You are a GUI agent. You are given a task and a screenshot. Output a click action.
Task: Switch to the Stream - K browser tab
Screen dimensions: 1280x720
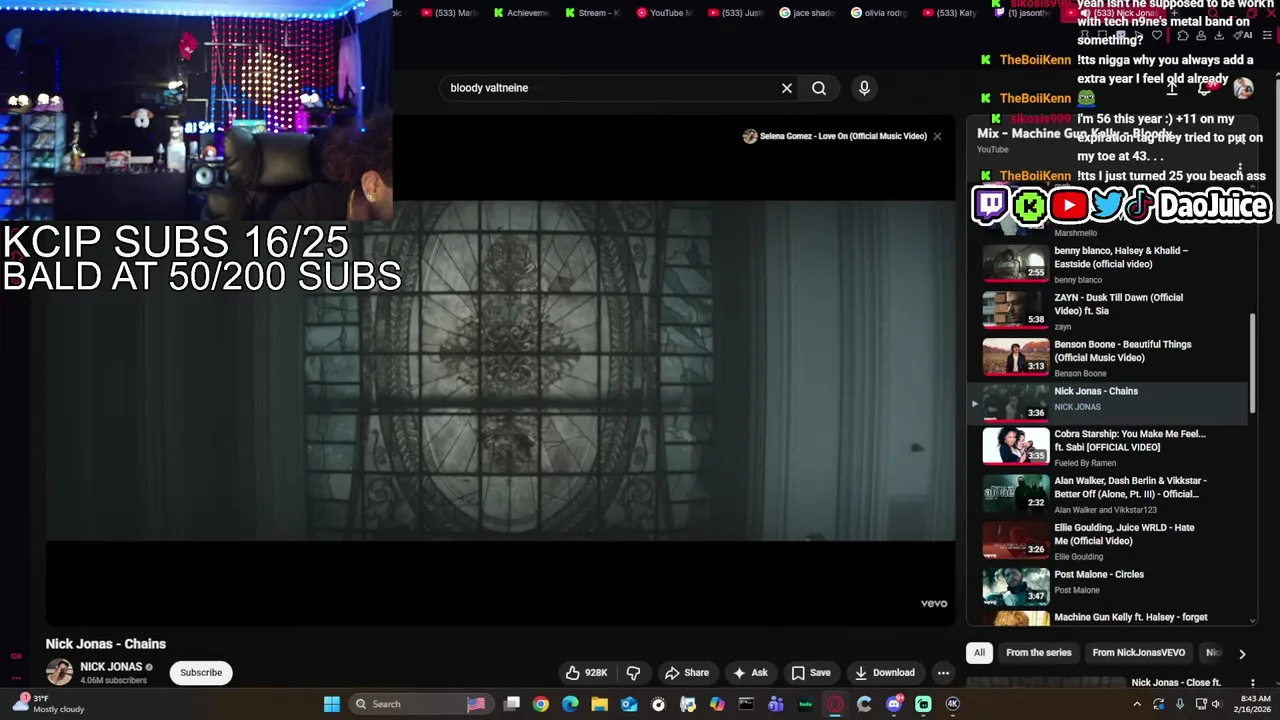(593, 13)
